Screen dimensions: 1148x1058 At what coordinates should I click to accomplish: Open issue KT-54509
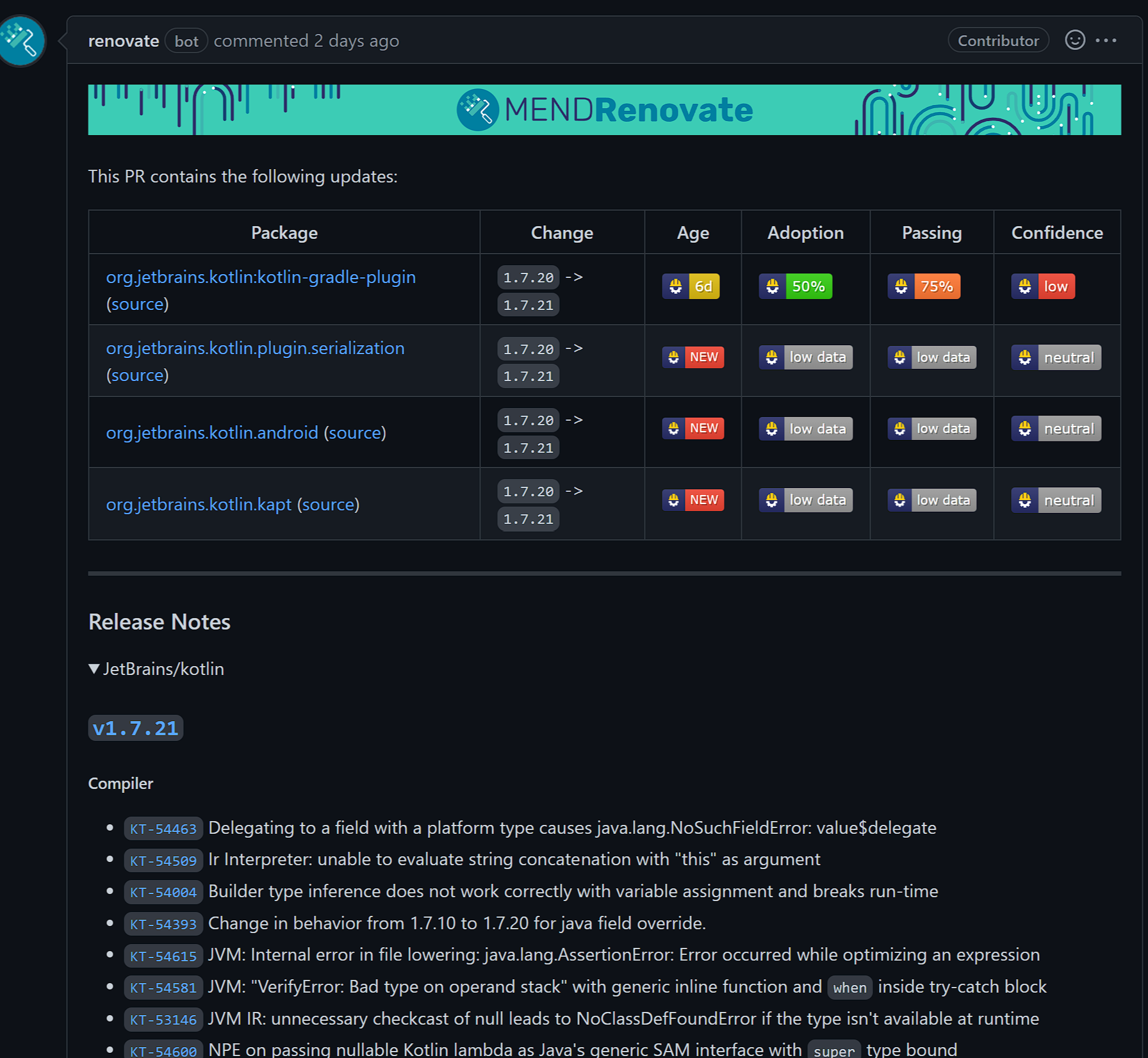click(x=163, y=860)
